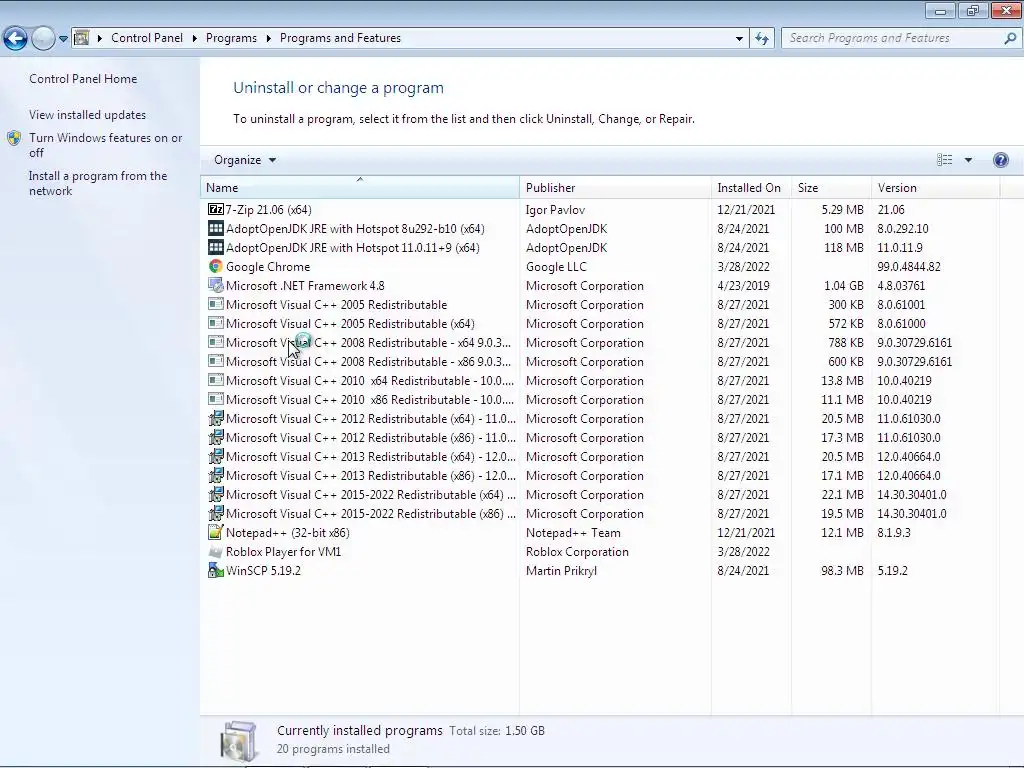The height and width of the screenshot is (768, 1024).
Task: Click the 1.04 GB size cell
Action: tap(843, 285)
